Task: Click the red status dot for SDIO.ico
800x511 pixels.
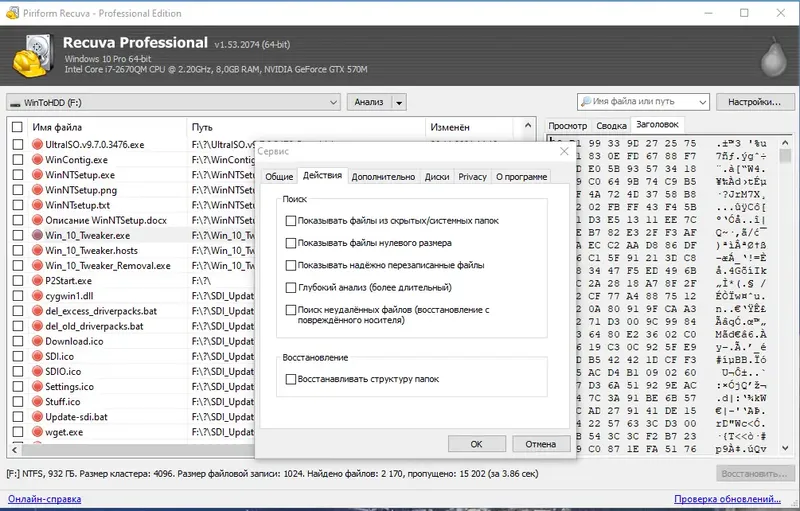Action: coord(37,371)
